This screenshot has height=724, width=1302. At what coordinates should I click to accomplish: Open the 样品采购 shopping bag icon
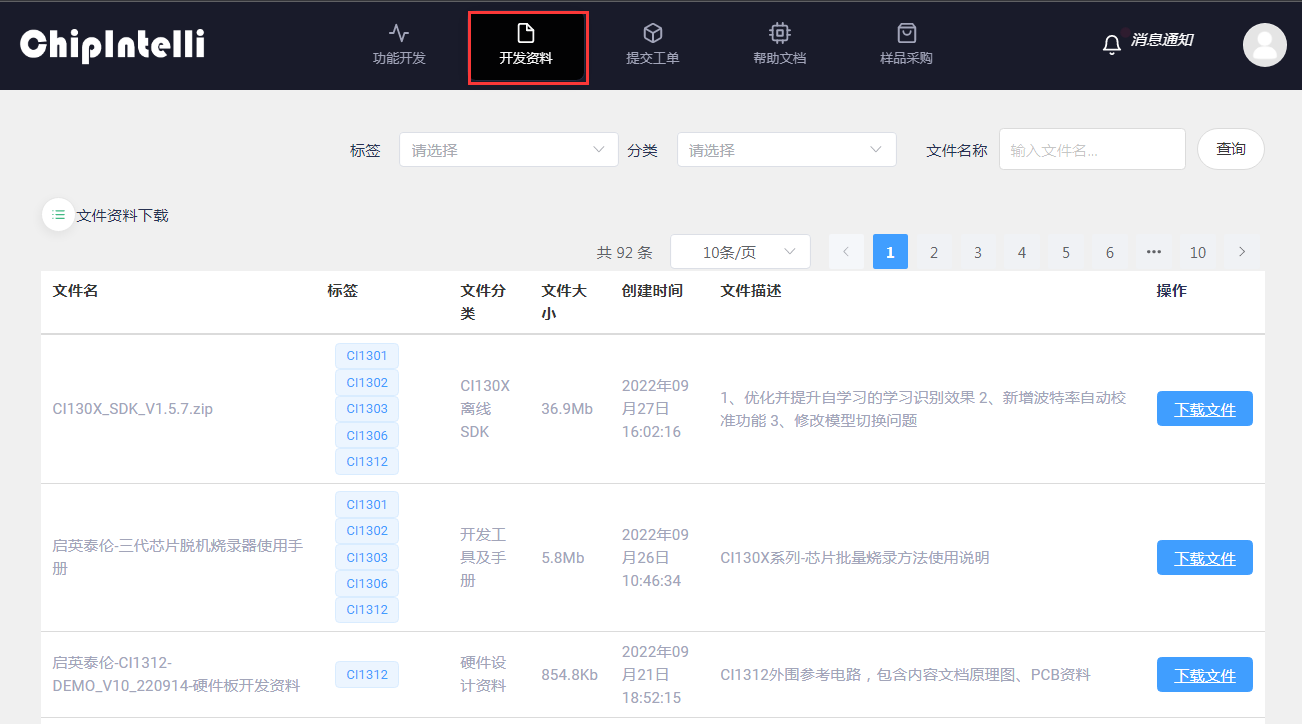pos(906,33)
